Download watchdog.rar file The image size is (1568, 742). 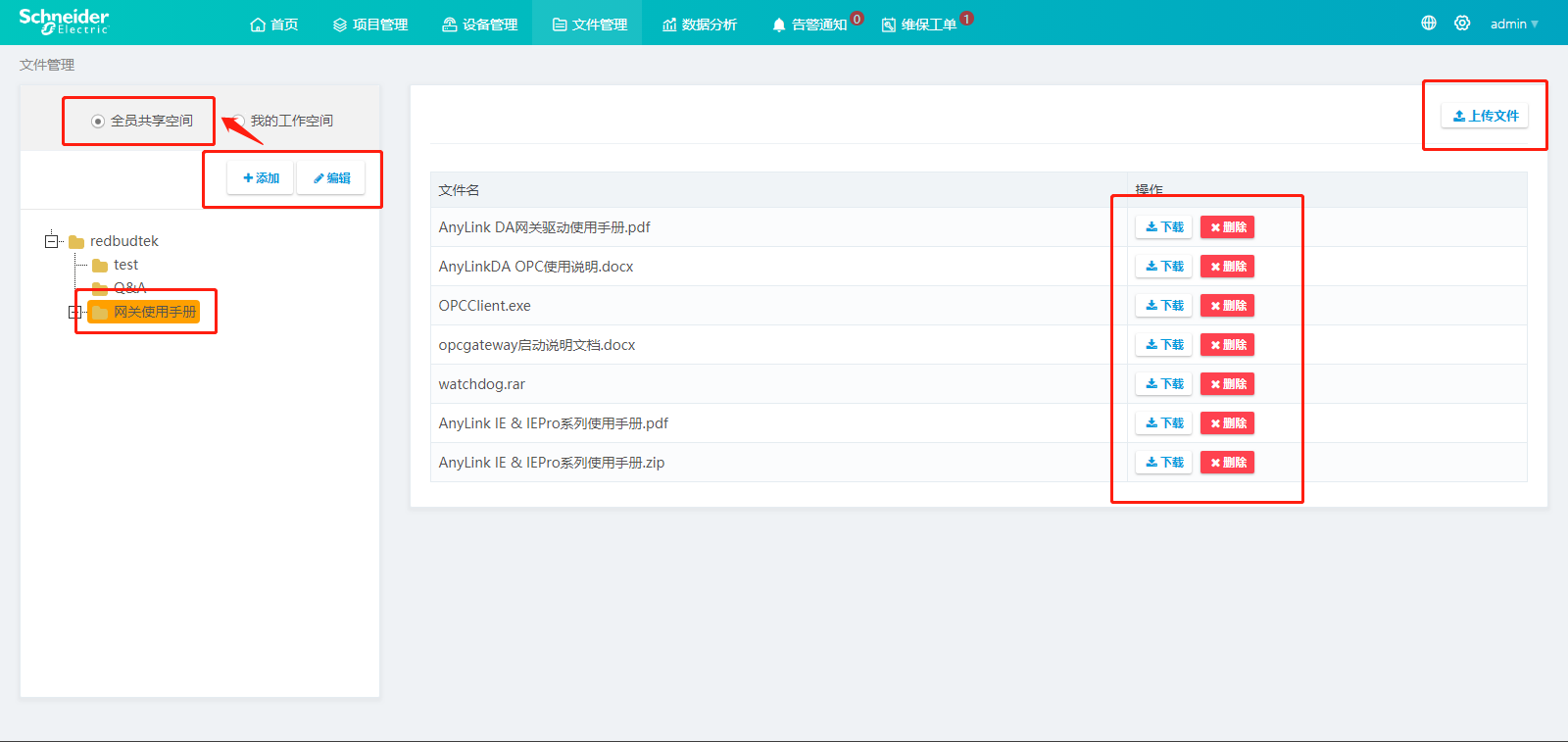coord(1164,384)
